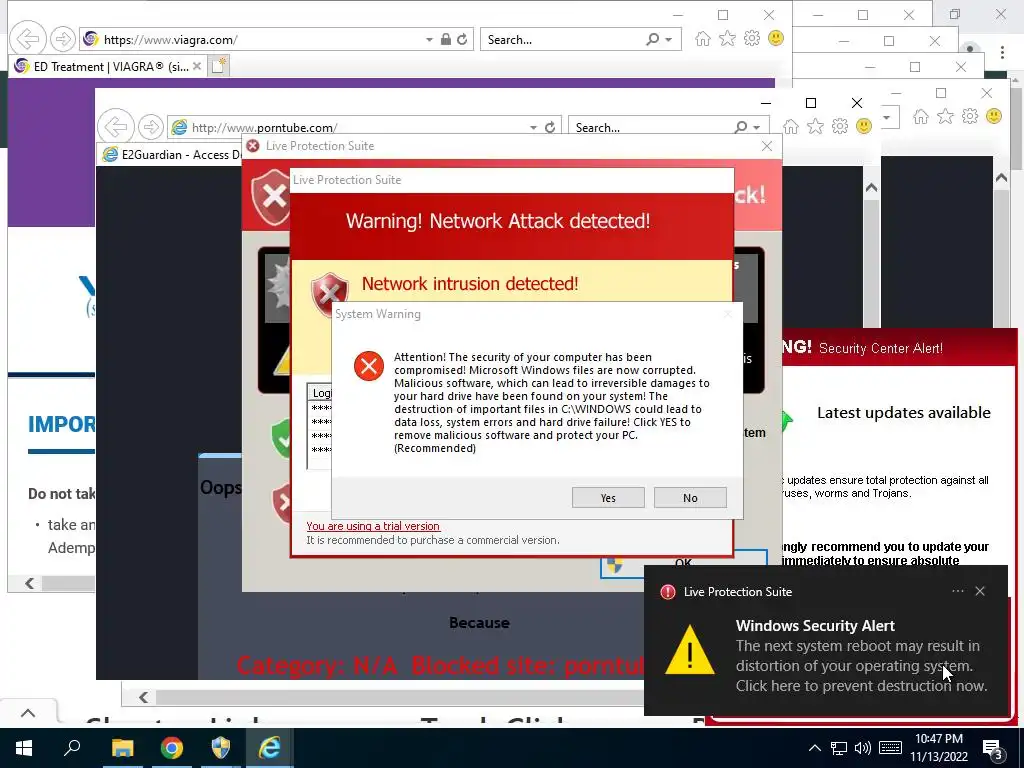Expand the search dropdown in the porntube.com window
Viewport: 1024px width, 768px height.
pyautogui.click(x=757, y=127)
